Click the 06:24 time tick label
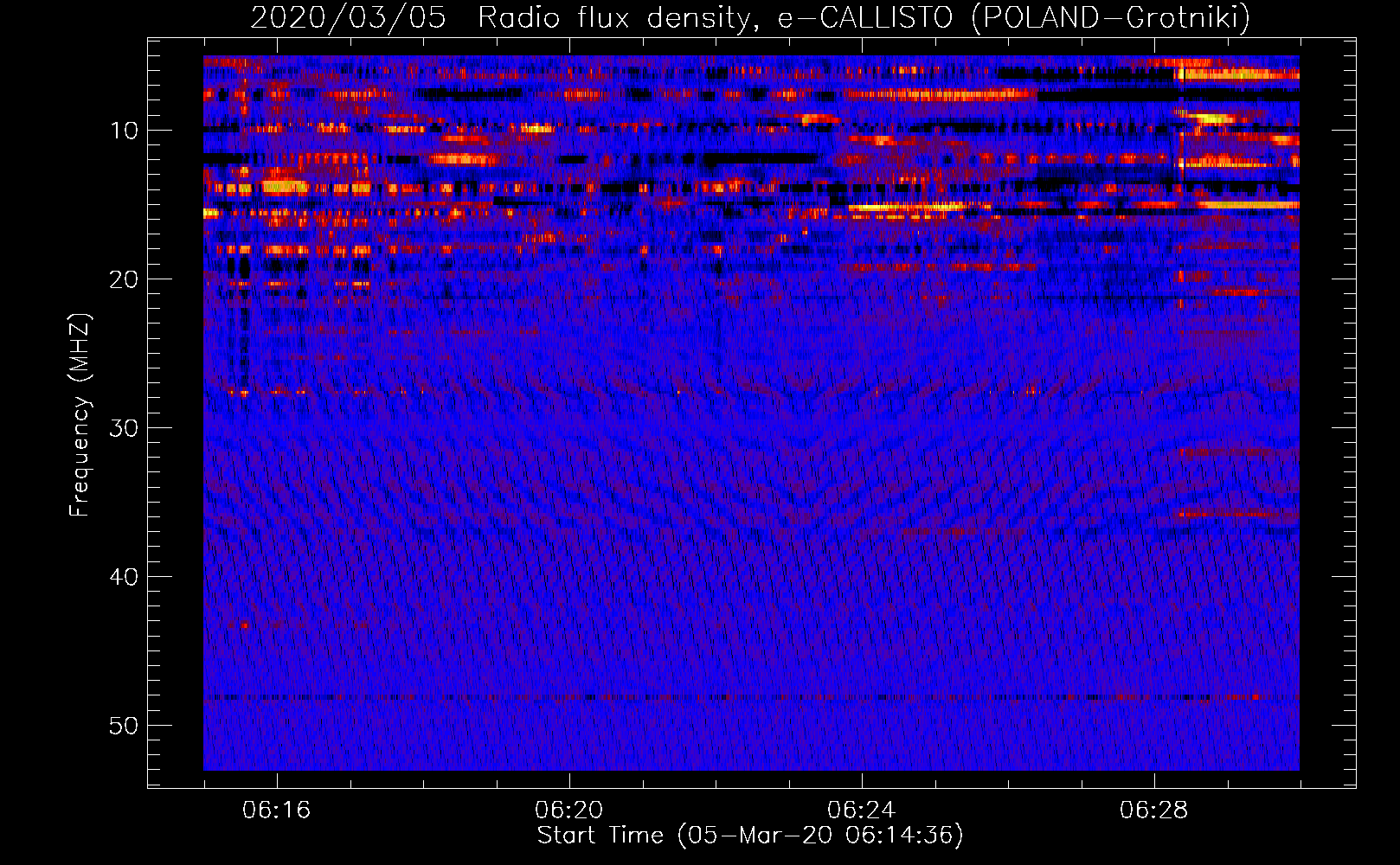Viewport: 1400px width, 865px height. tap(862, 811)
